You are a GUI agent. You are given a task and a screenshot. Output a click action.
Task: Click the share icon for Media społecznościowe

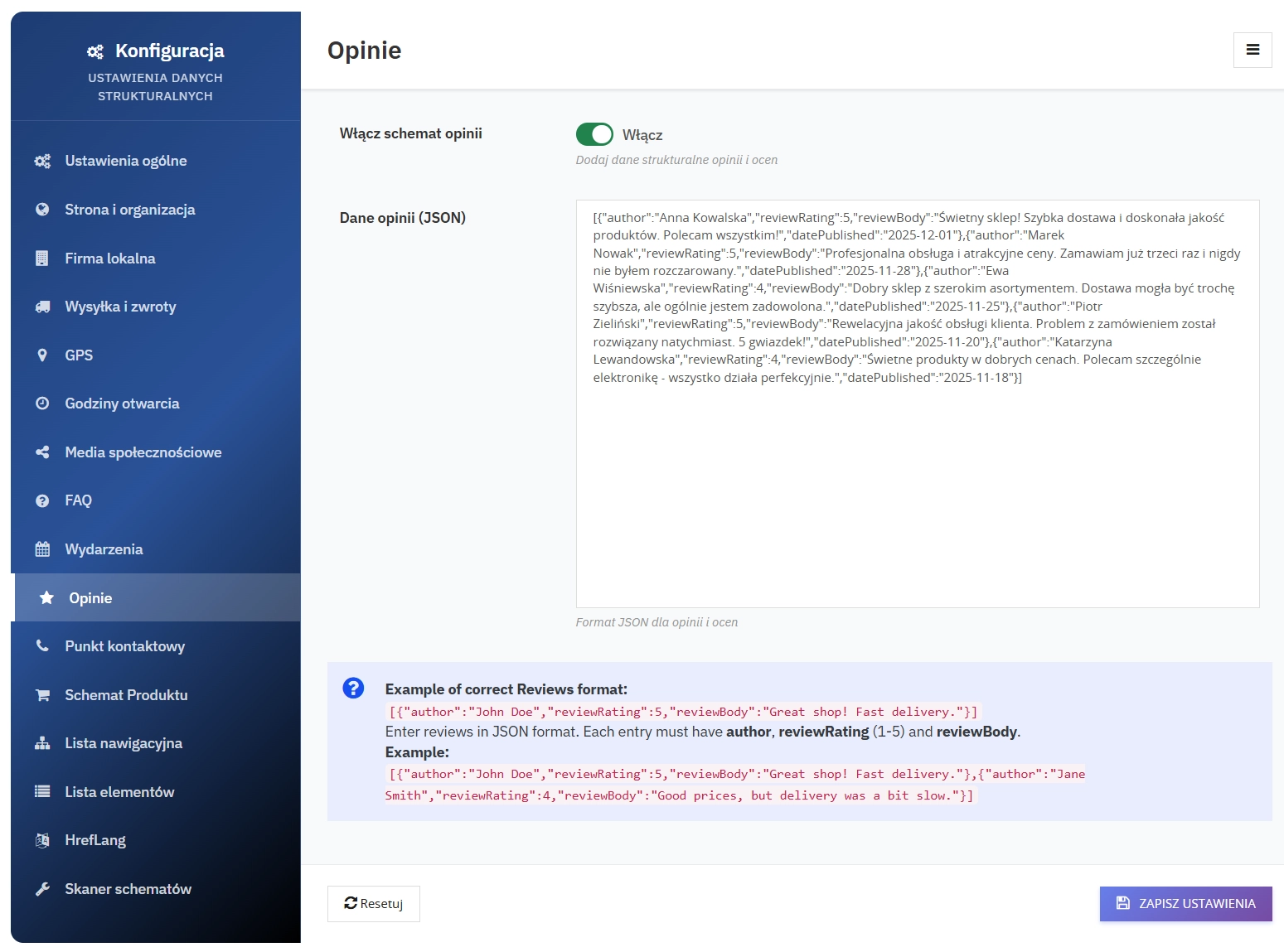point(42,452)
